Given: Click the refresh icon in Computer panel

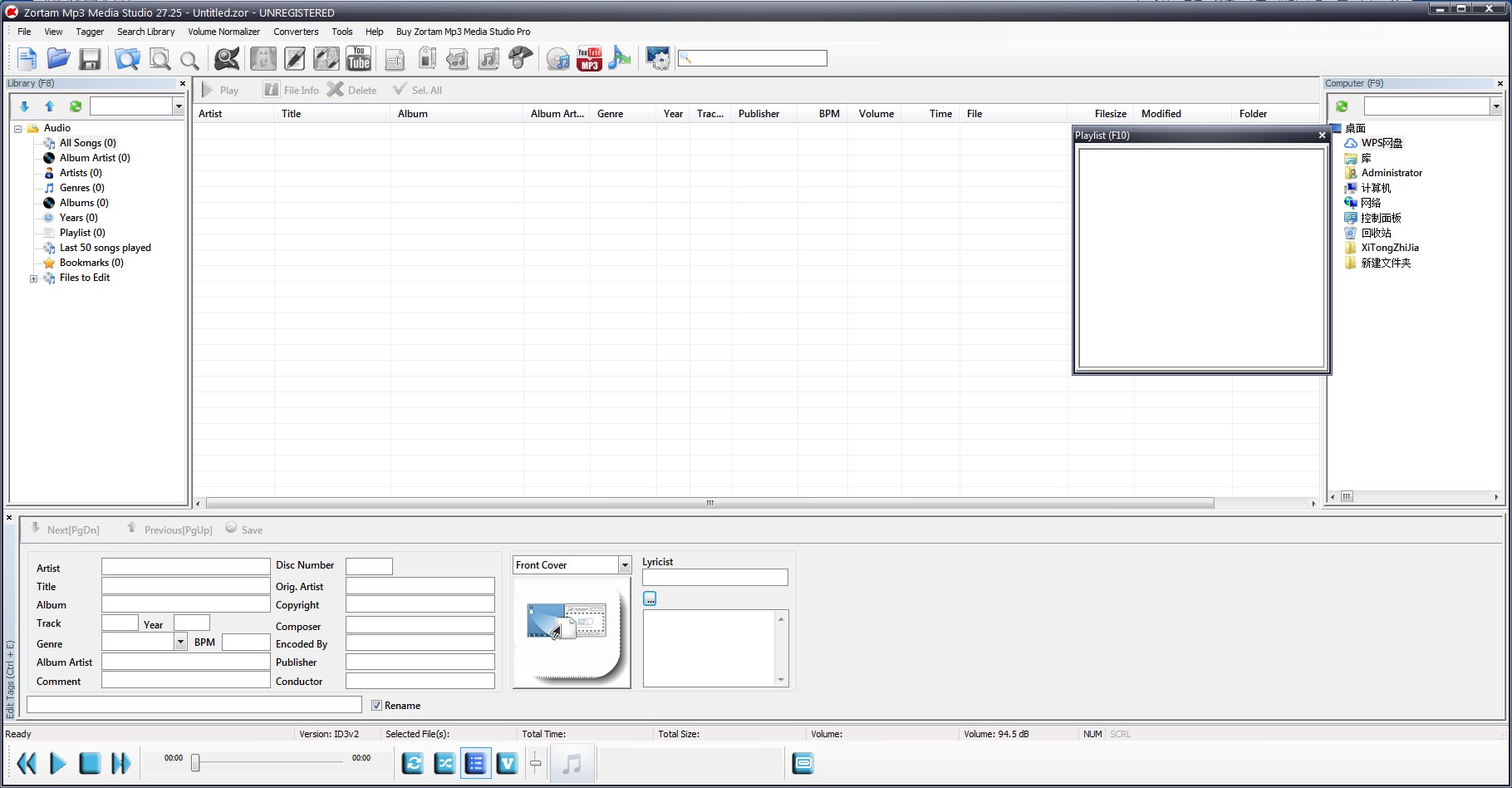Looking at the screenshot, I should 1342,106.
